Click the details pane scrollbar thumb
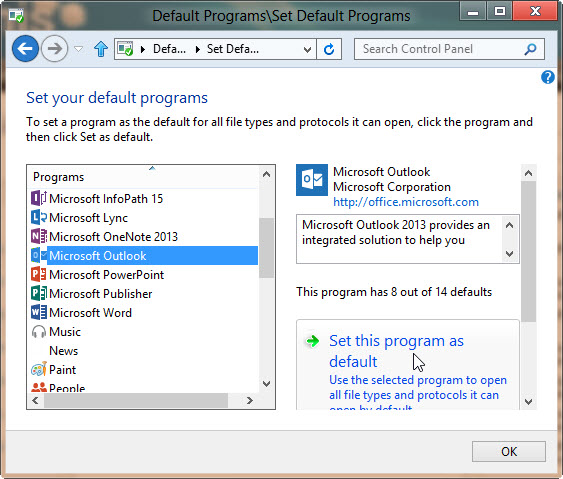This screenshot has width=563, height=479. click(528, 251)
